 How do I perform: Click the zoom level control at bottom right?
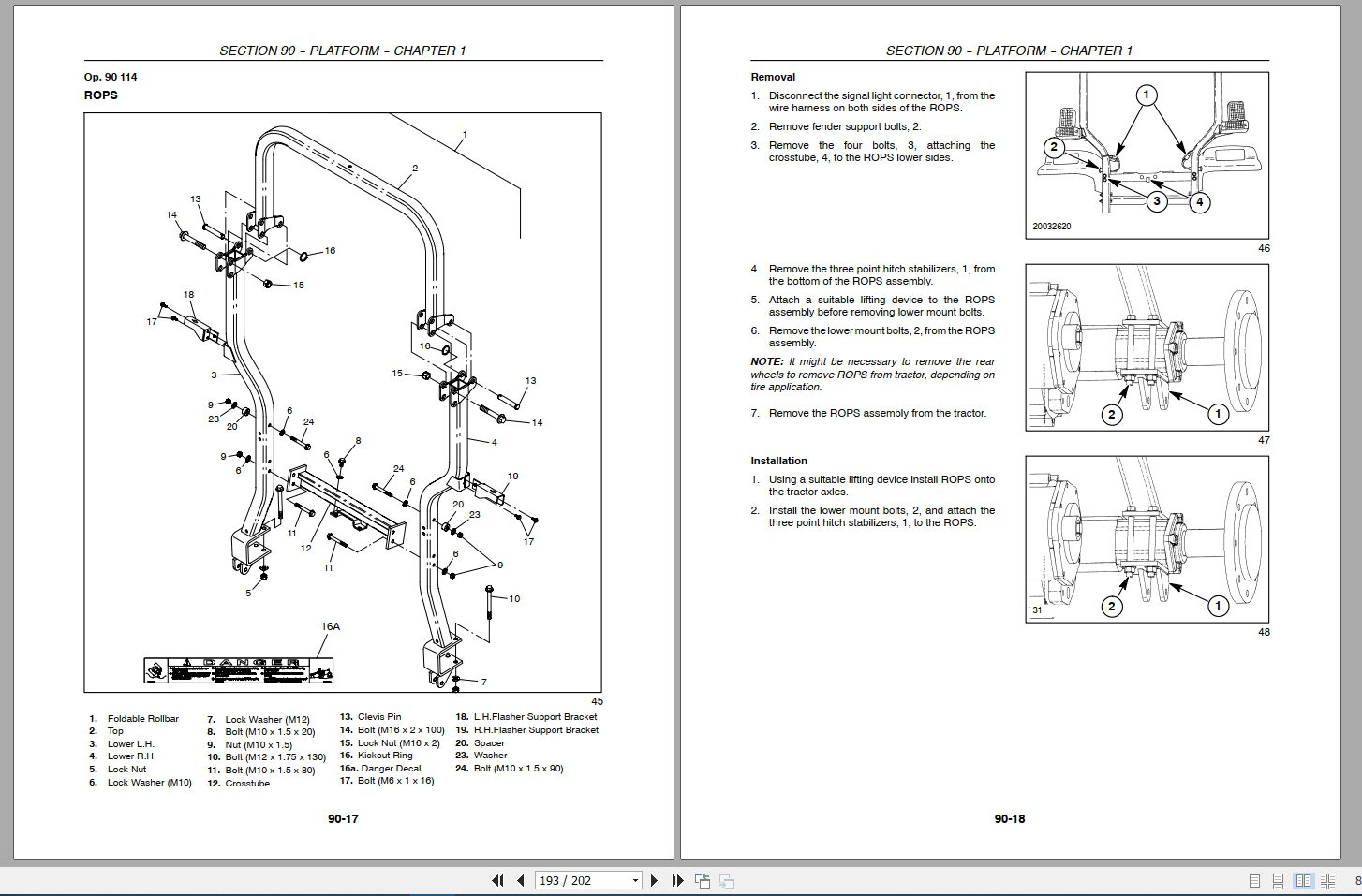click(1357, 881)
